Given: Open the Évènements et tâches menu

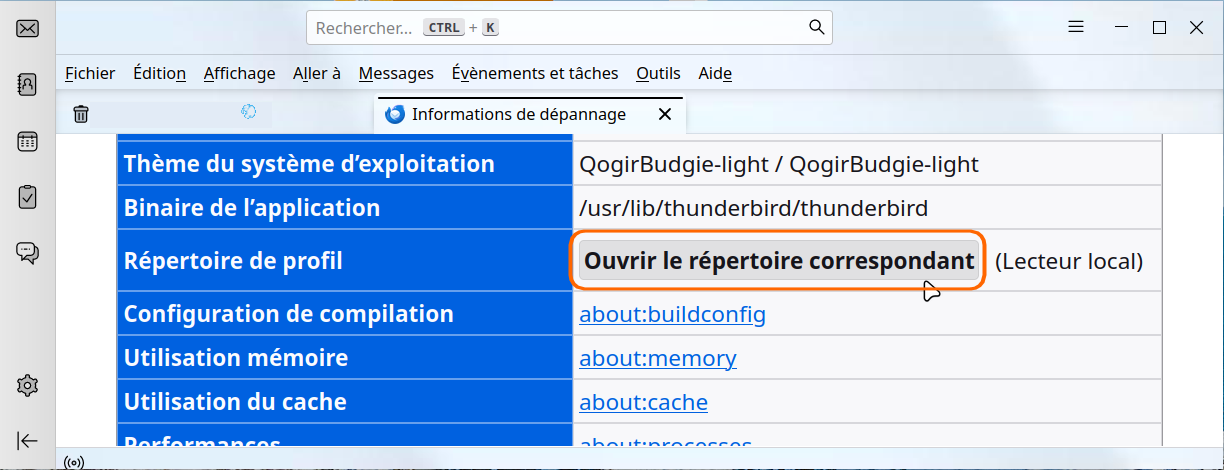Looking at the screenshot, I should pos(535,73).
